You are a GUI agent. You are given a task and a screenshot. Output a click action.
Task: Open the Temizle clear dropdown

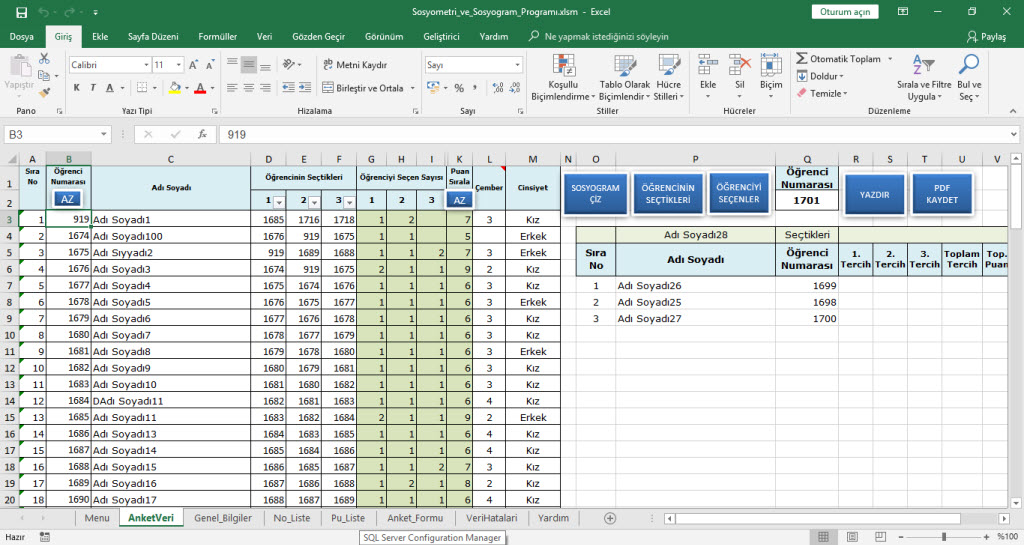click(822, 93)
